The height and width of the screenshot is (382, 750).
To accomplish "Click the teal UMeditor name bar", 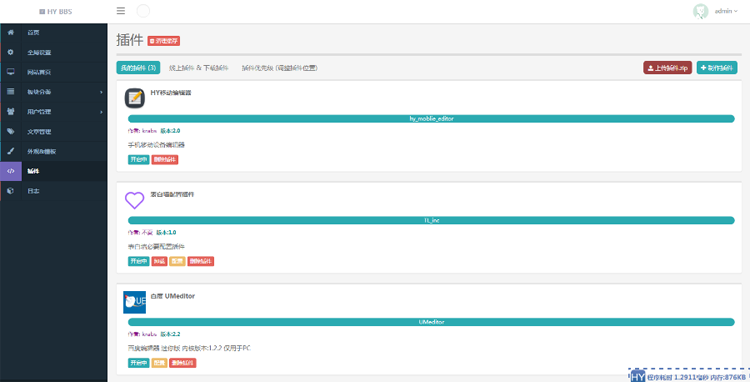I will 431,322.
